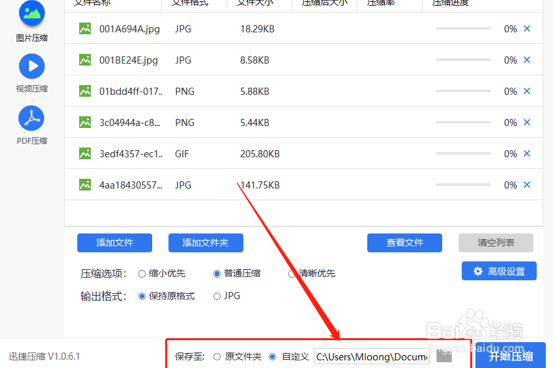
Task: Click the 清空列表 button
Action: [x=496, y=243]
